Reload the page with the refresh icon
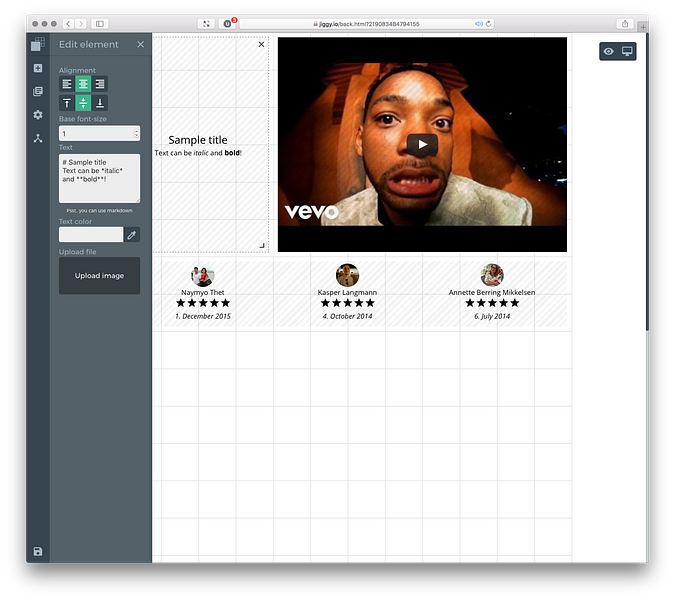 tap(488, 24)
